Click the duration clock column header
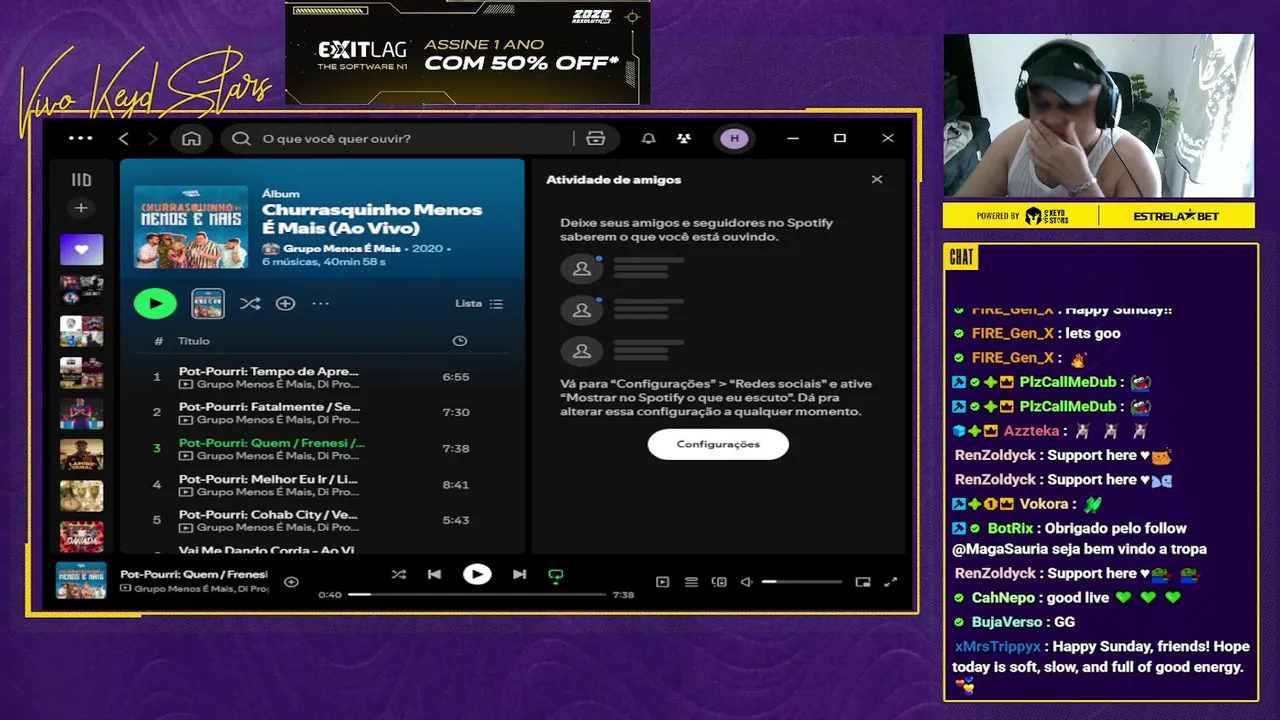1280x720 pixels. coord(459,341)
